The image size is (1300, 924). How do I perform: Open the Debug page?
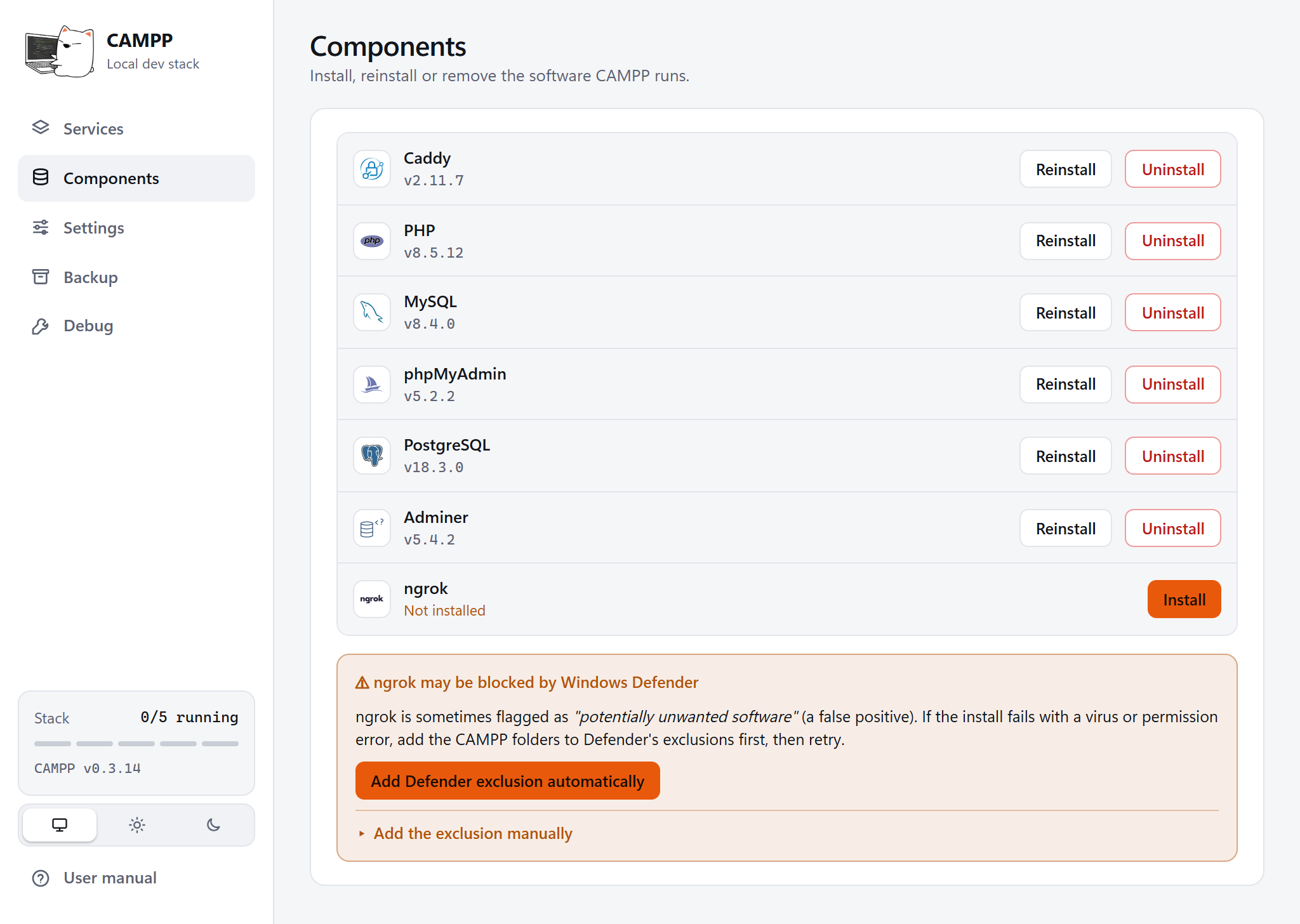point(136,326)
